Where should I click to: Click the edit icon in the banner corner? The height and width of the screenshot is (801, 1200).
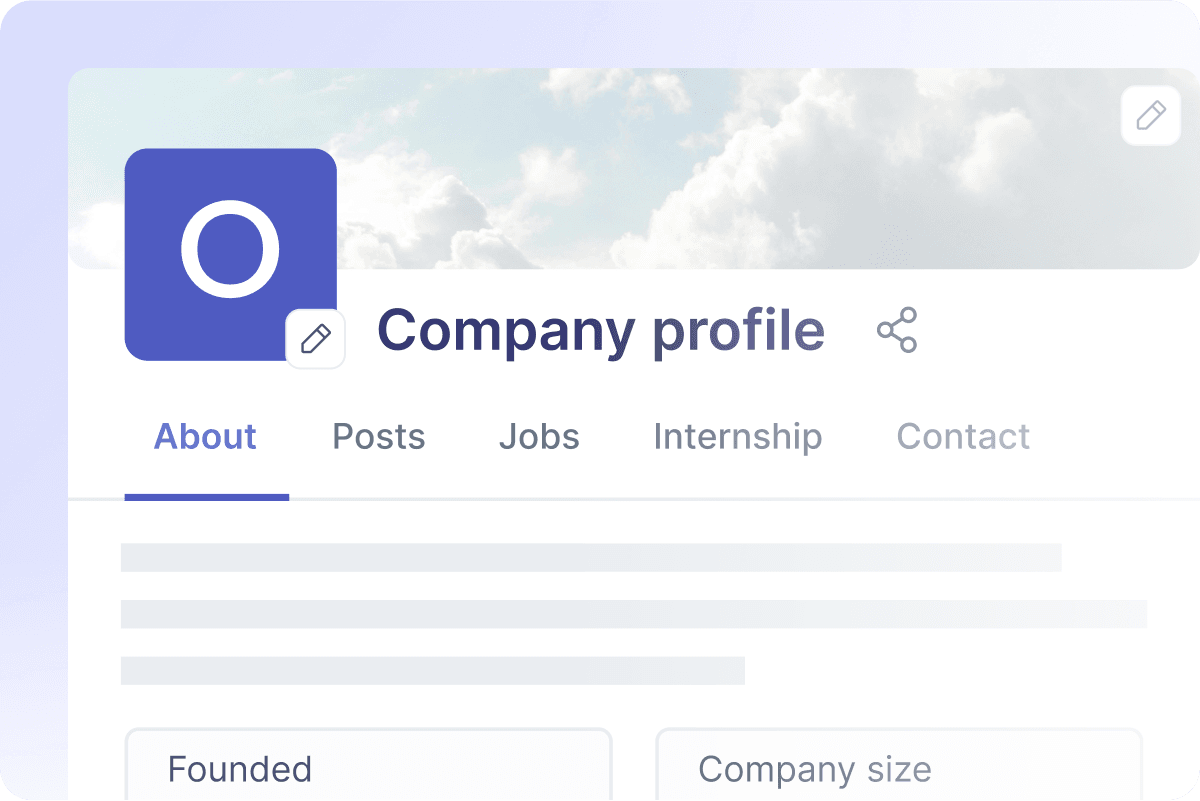point(1150,115)
